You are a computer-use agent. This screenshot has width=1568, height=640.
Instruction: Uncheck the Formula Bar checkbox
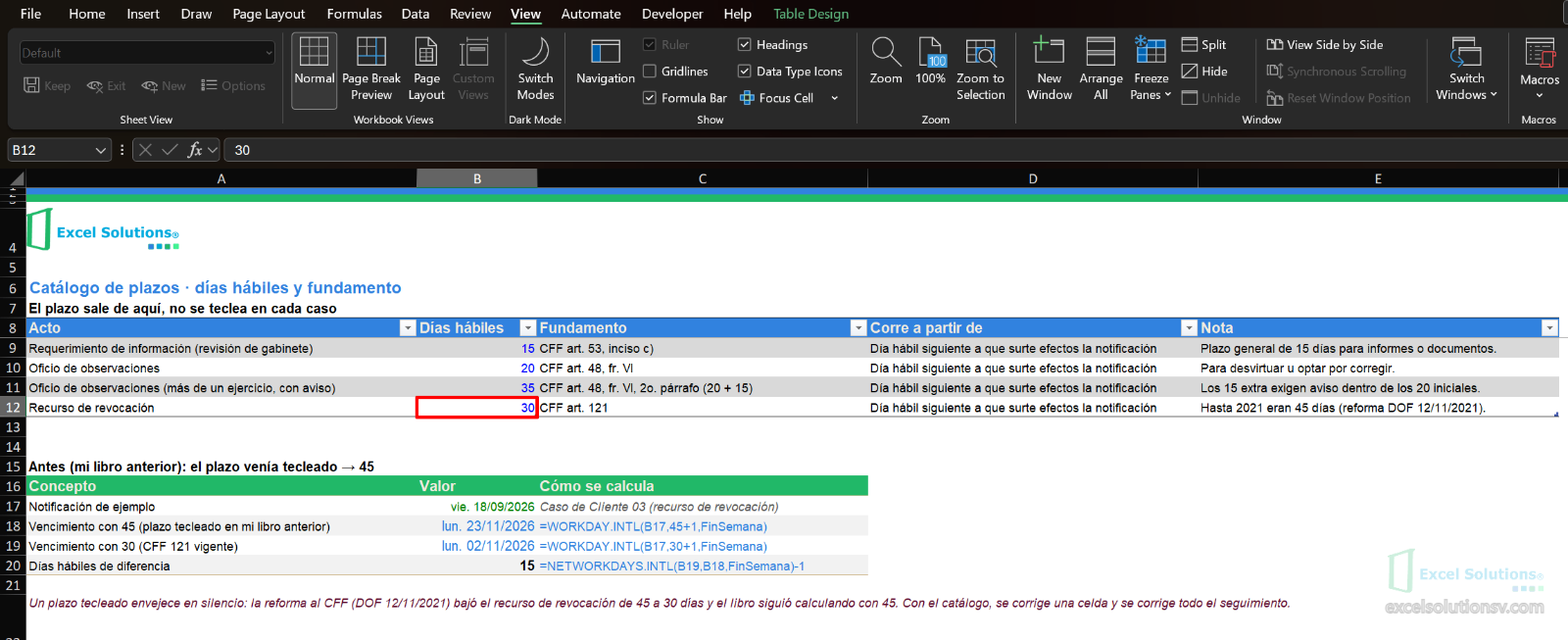click(x=650, y=98)
